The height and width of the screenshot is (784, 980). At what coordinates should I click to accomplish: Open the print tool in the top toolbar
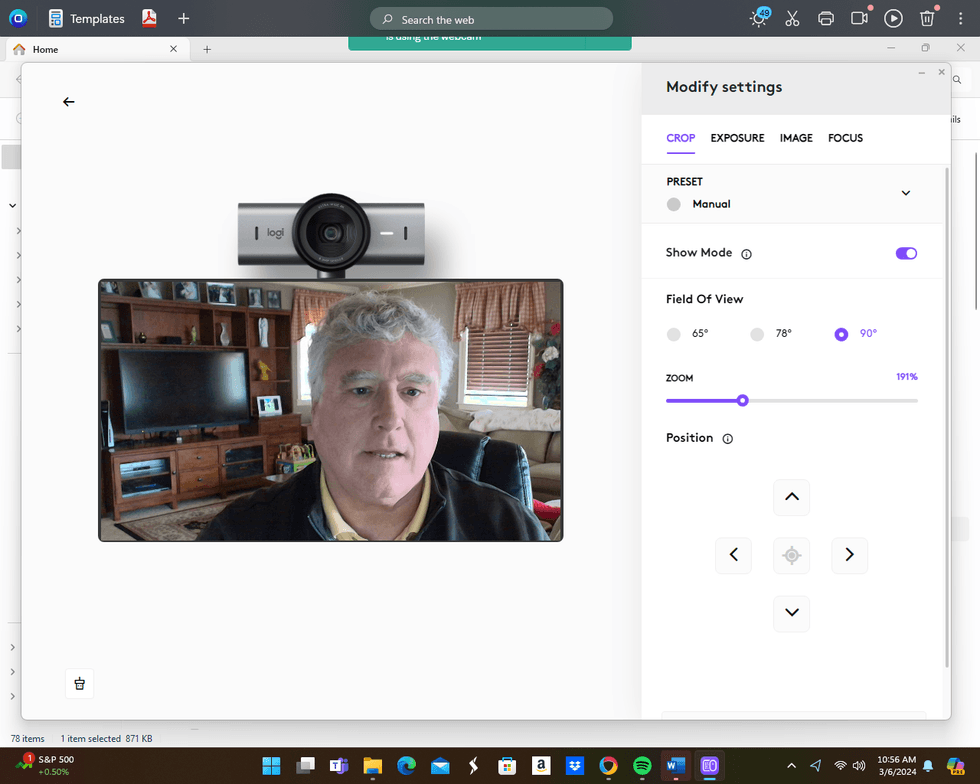(826, 18)
